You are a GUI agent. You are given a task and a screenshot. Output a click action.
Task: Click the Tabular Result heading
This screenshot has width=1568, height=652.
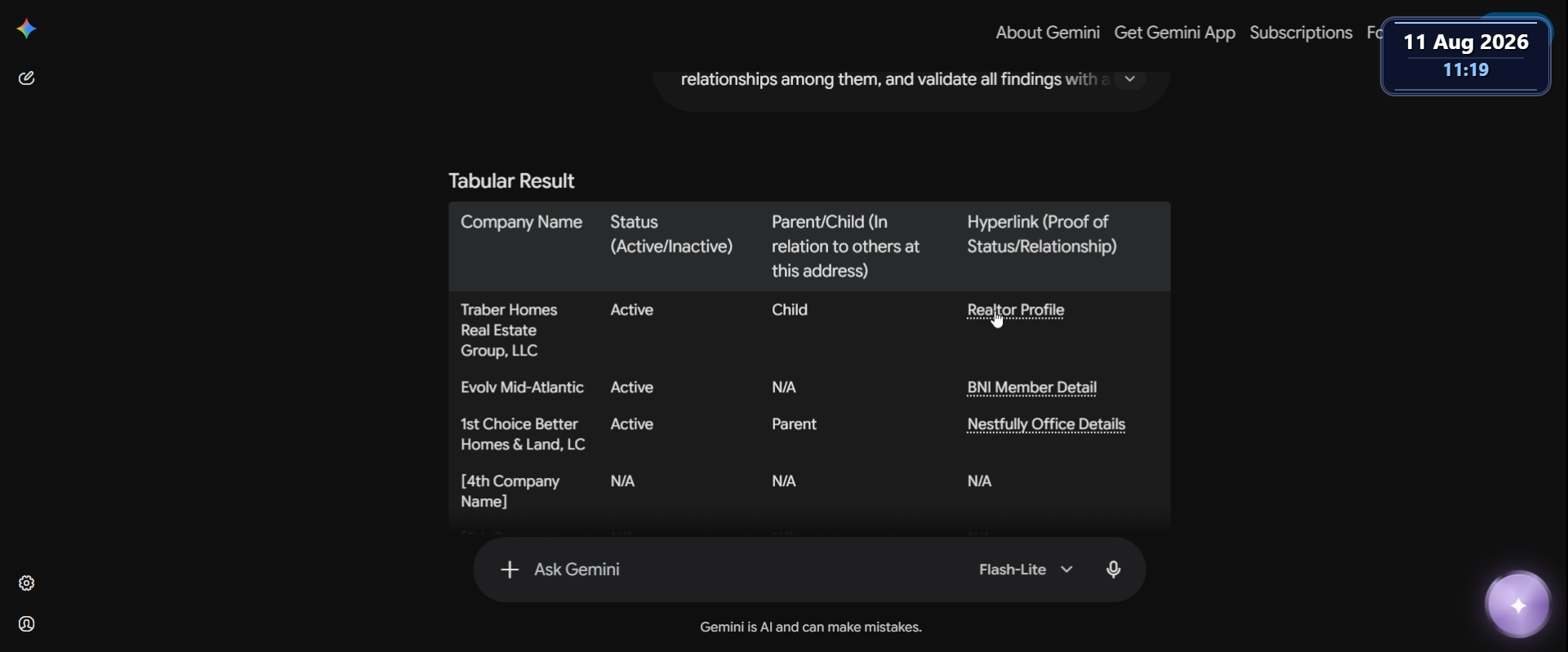tap(511, 181)
